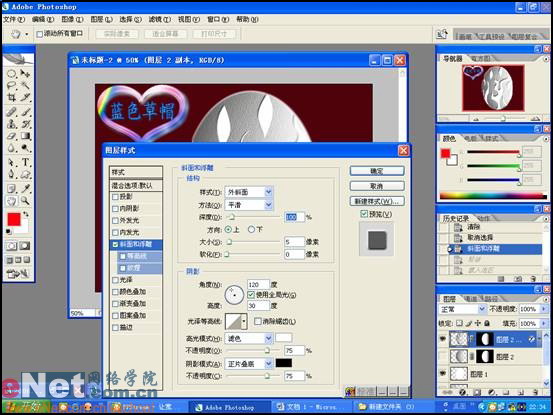The width and height of the screenshot is (553, 415).
Task: Select the Custom Shape tool
Action: click(25, 175)
